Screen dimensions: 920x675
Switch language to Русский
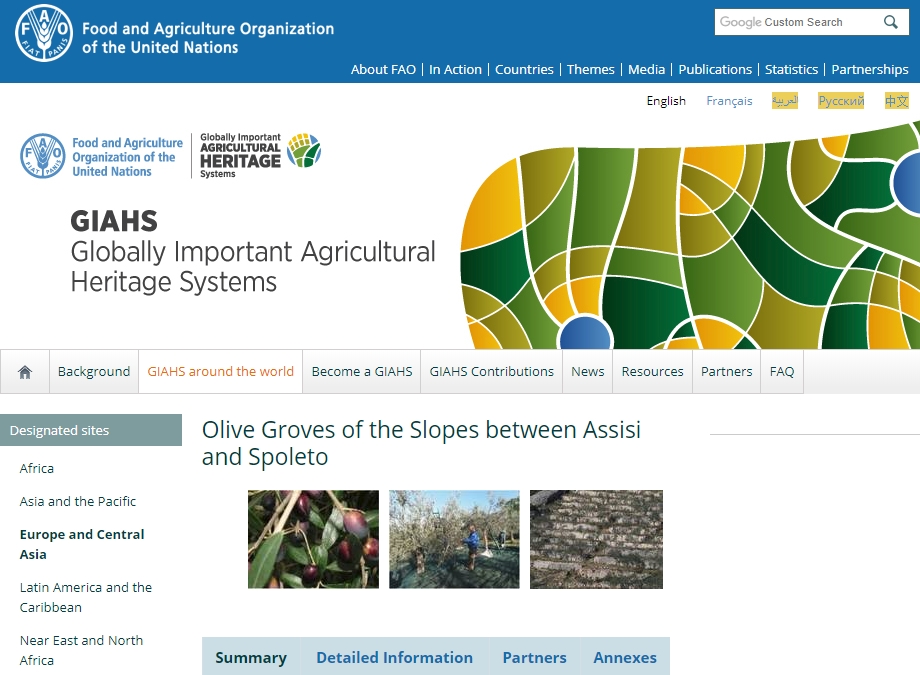840,101
